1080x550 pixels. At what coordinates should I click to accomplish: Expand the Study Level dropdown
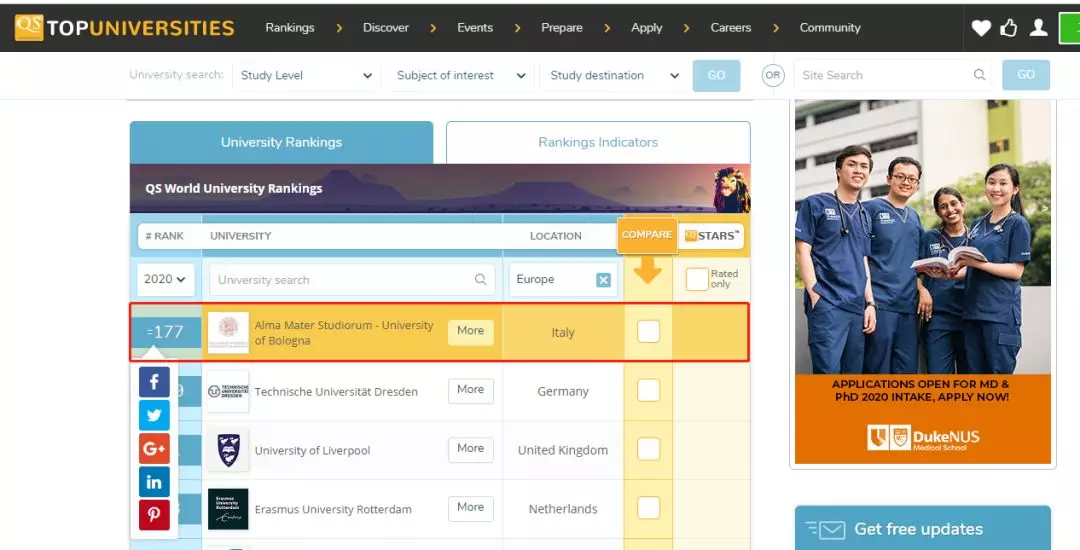point(305,75)
